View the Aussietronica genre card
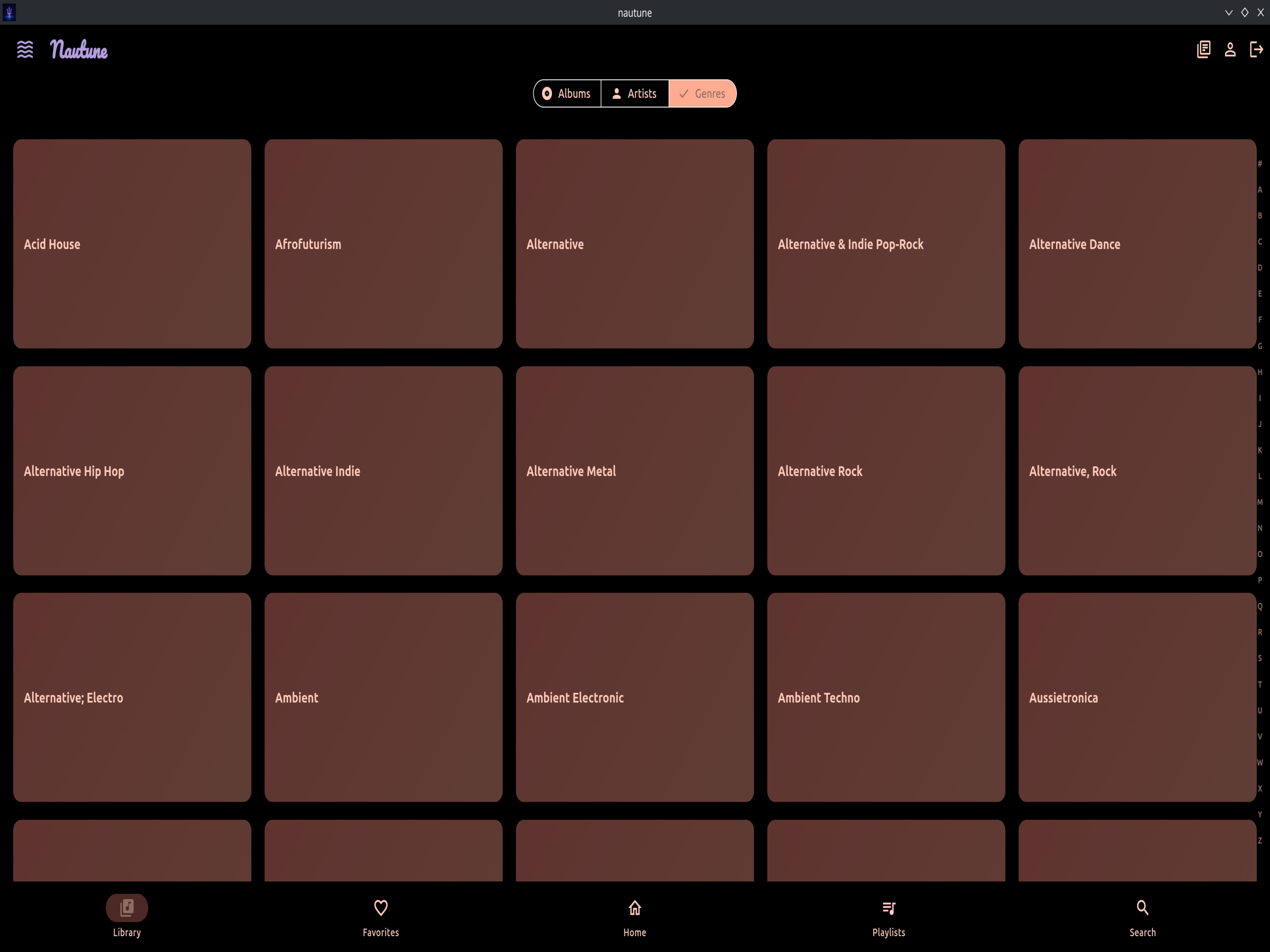Viewport: 1270px width, 952px height. tap(1138, 698)
